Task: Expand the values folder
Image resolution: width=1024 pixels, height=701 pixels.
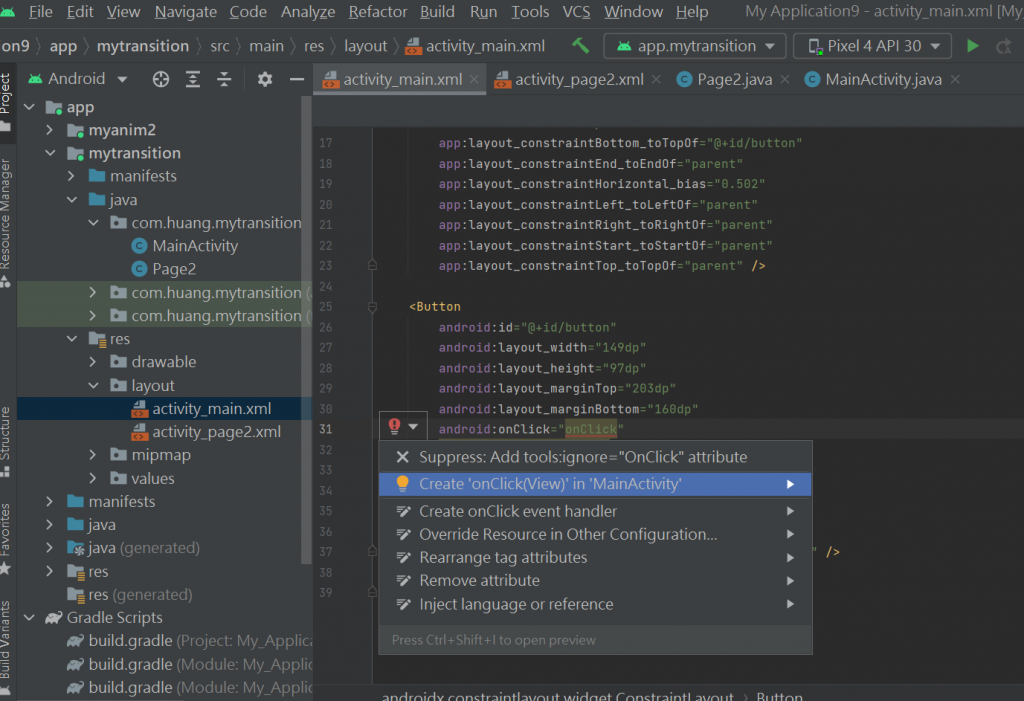Action: pyautogui.click(x=93, y=479)
